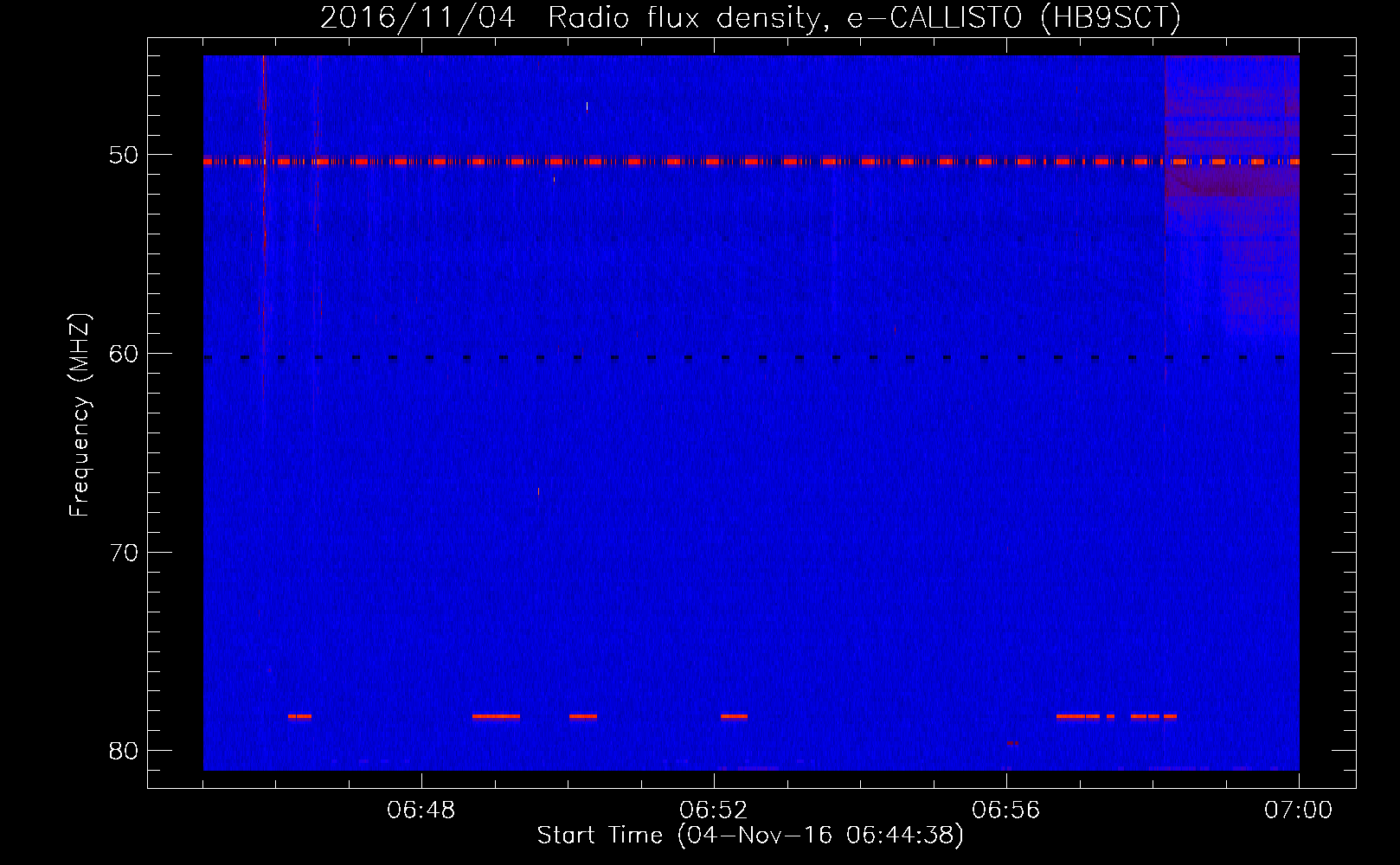Viewport: 1400px width, 865px height.
Task: Click the plot title "Radio flux density, e-CALLISTO (HB9SCT)"
Action: click(x=864, y=17)
